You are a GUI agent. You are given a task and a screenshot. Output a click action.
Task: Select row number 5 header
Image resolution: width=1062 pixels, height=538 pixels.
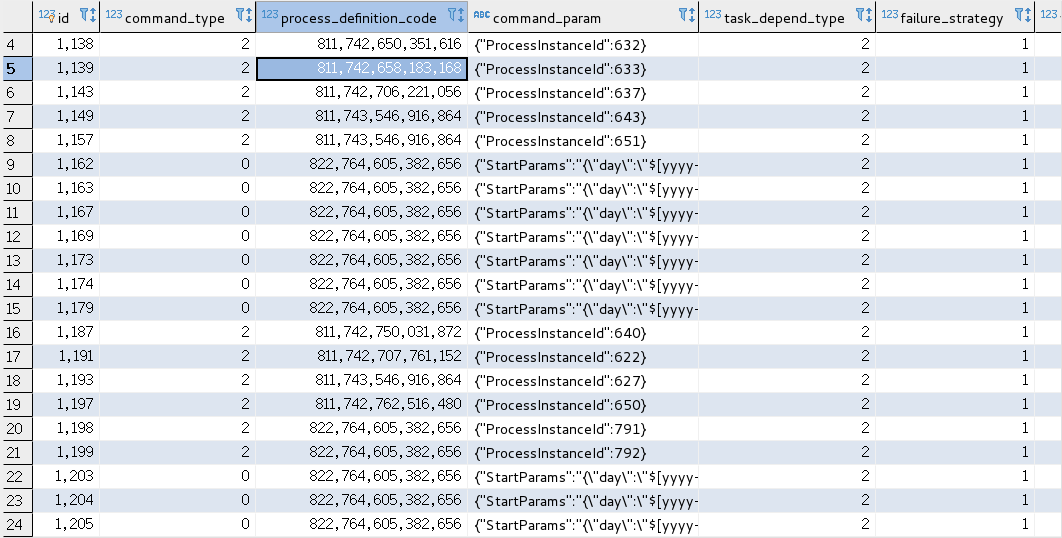click(16, 68)
